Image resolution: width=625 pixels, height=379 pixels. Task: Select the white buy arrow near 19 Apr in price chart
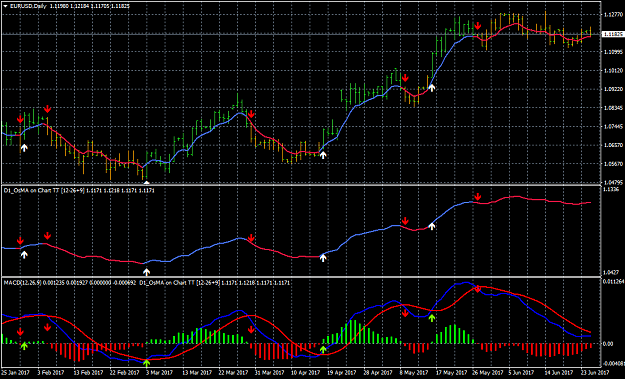(x=323, y=155)
